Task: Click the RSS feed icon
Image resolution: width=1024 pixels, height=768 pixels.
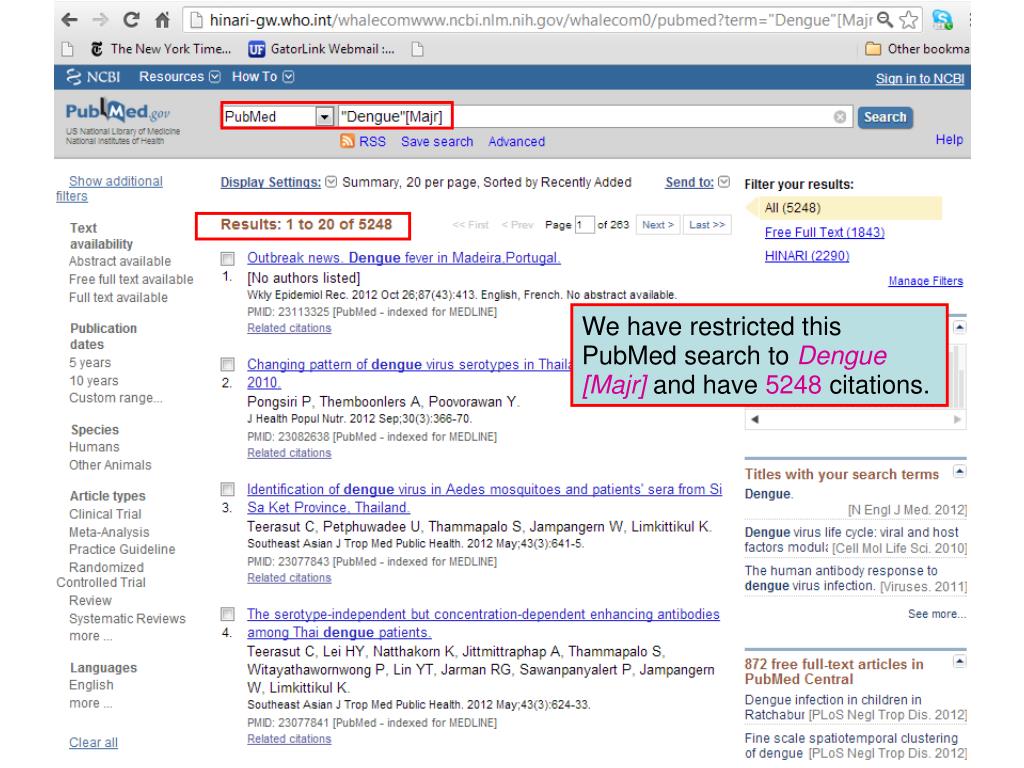Action: pos(347,141)
